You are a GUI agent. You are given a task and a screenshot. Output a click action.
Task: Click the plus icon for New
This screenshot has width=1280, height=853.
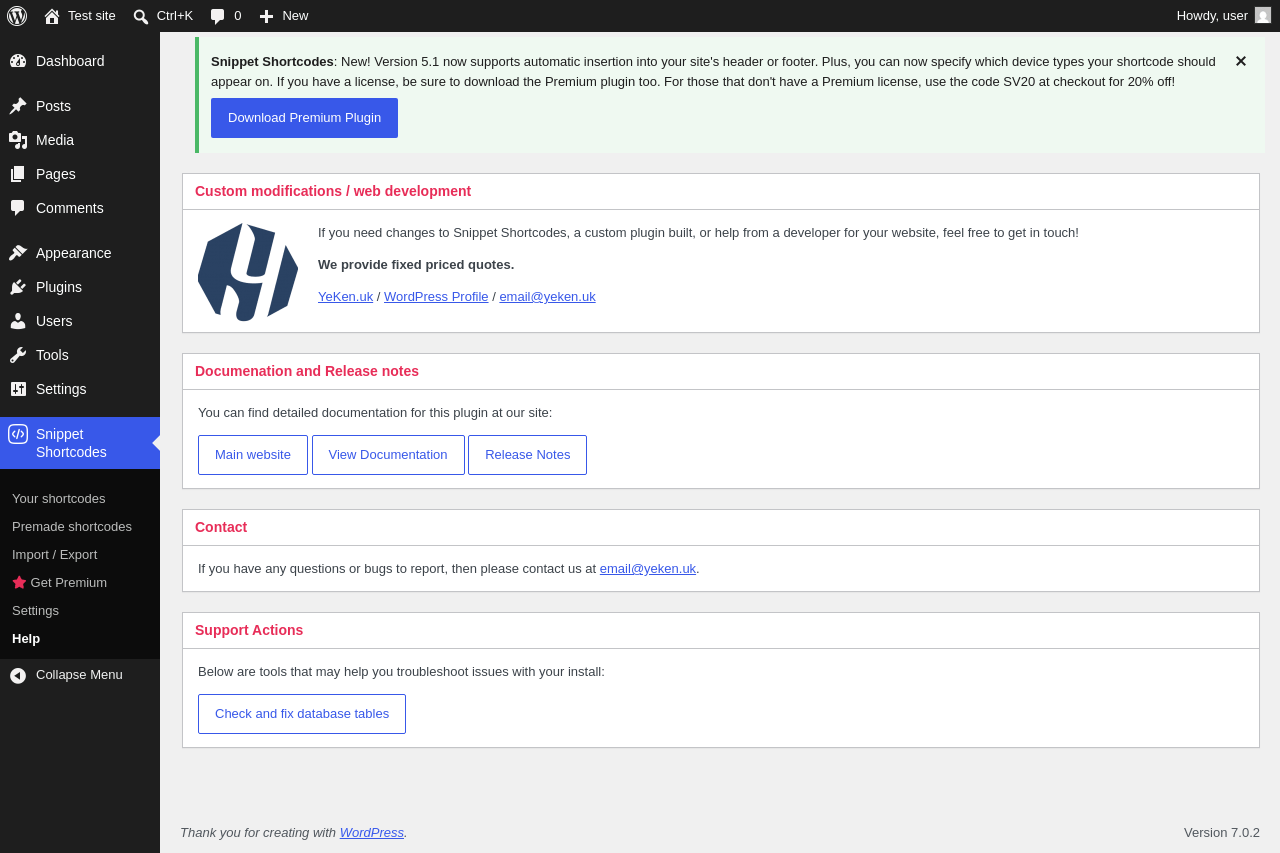pos(266,16)
